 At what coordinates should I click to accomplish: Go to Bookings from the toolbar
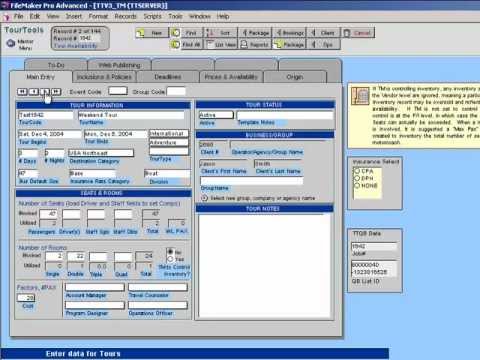289,33
